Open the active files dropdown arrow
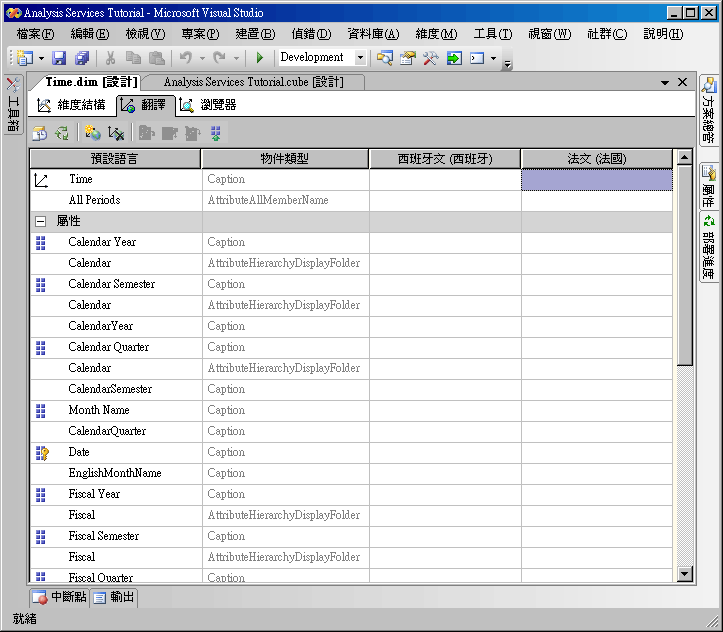 pos(664,83)
